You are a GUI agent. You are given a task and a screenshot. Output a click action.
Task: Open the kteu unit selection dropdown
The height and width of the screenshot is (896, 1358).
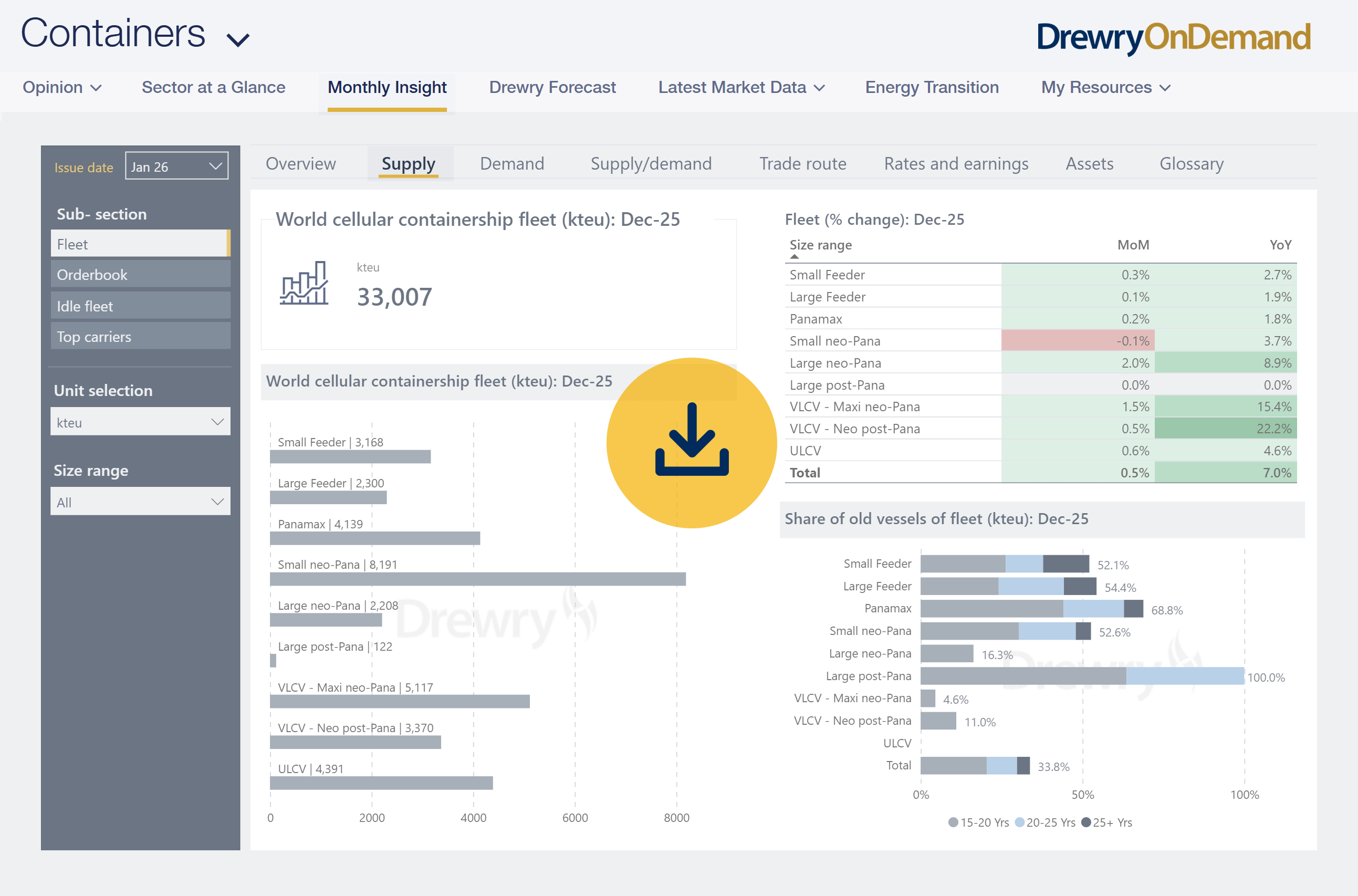[140, 422]
